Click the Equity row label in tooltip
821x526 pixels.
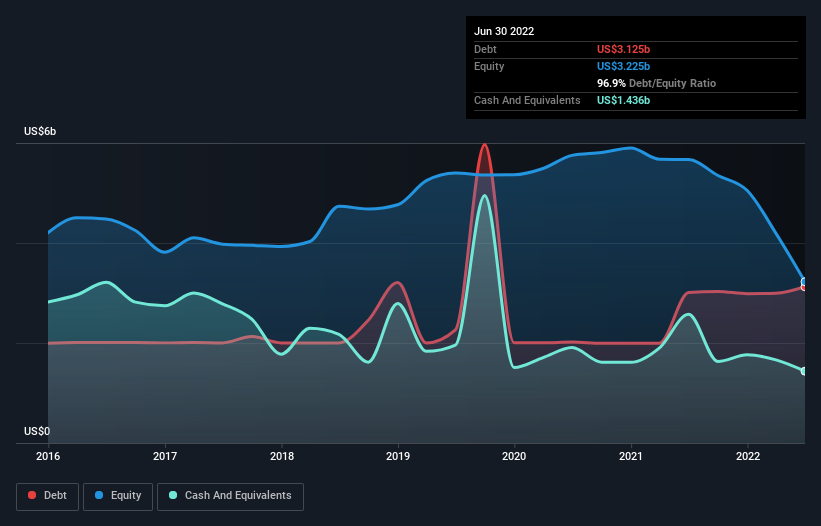[489, 66]
